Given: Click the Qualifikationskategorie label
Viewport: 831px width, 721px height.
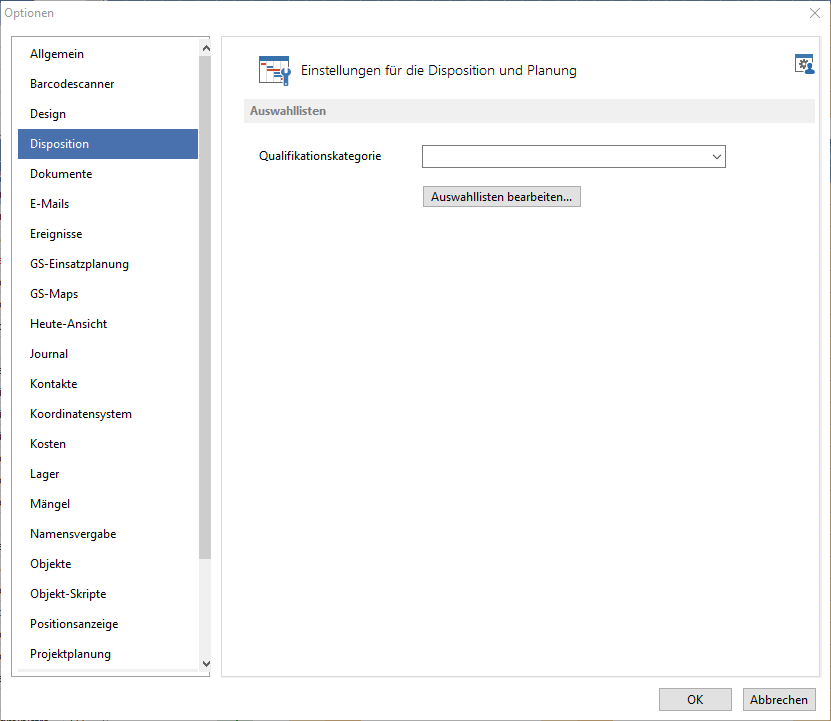Looking at the screenshot, I should (320, 156).
